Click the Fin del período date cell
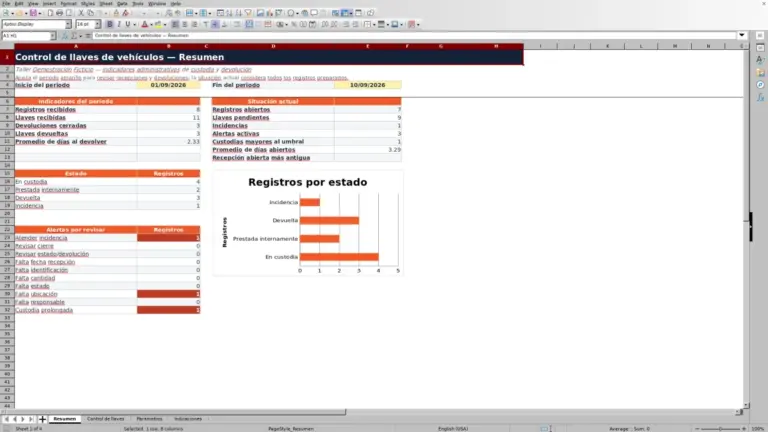Viewport: 768px width, 432px height. [x=367, y=85]
